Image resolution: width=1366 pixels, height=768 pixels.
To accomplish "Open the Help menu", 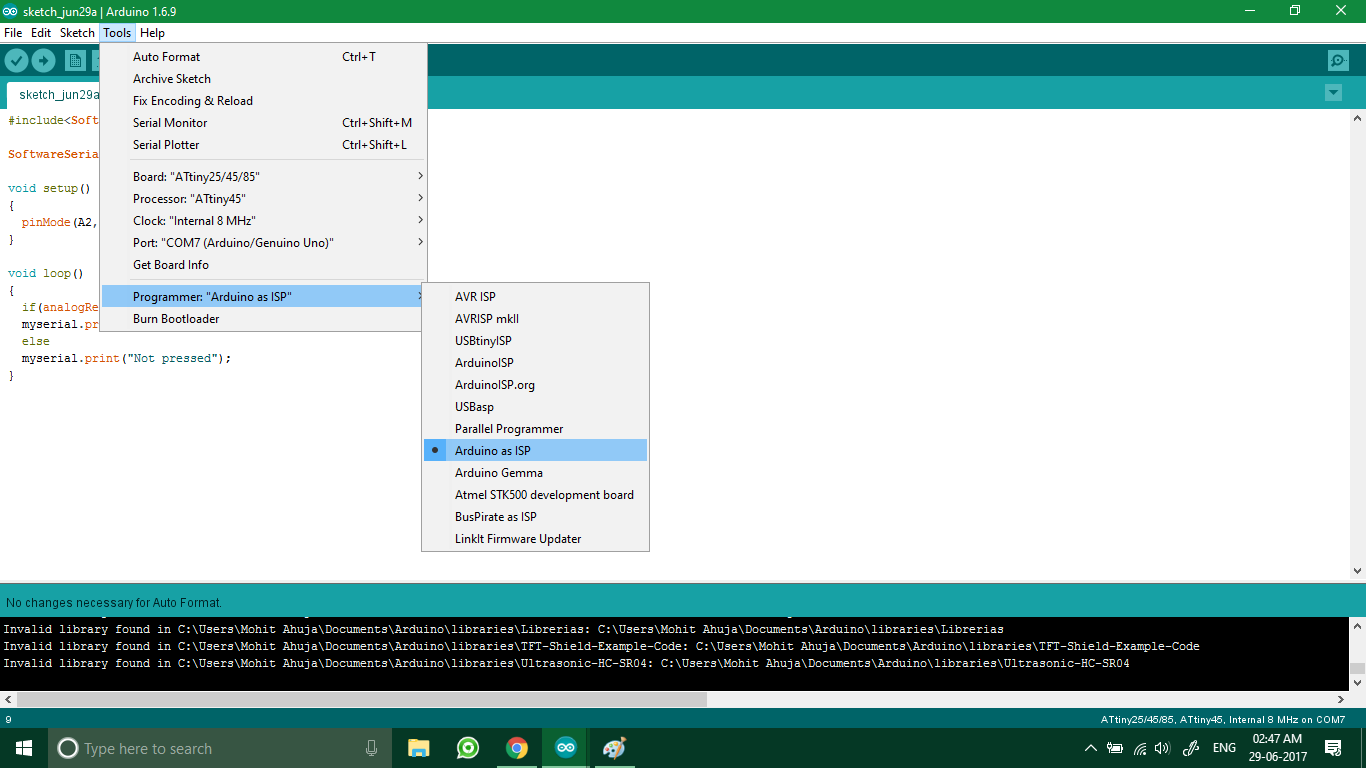I will [153, 33].
